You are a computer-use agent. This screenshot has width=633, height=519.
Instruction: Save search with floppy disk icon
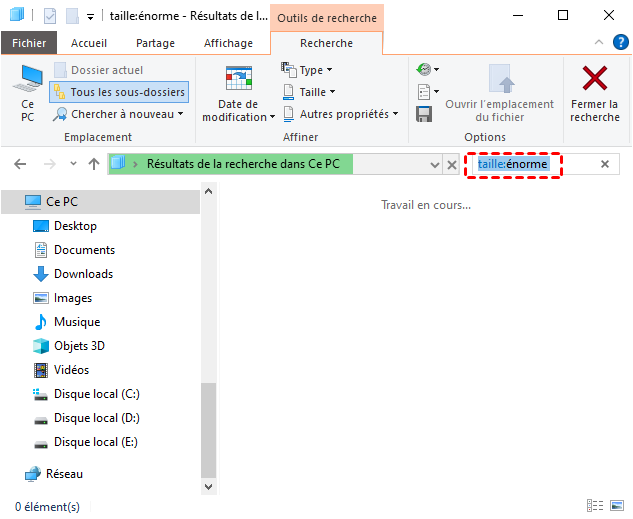coord(424,114)
